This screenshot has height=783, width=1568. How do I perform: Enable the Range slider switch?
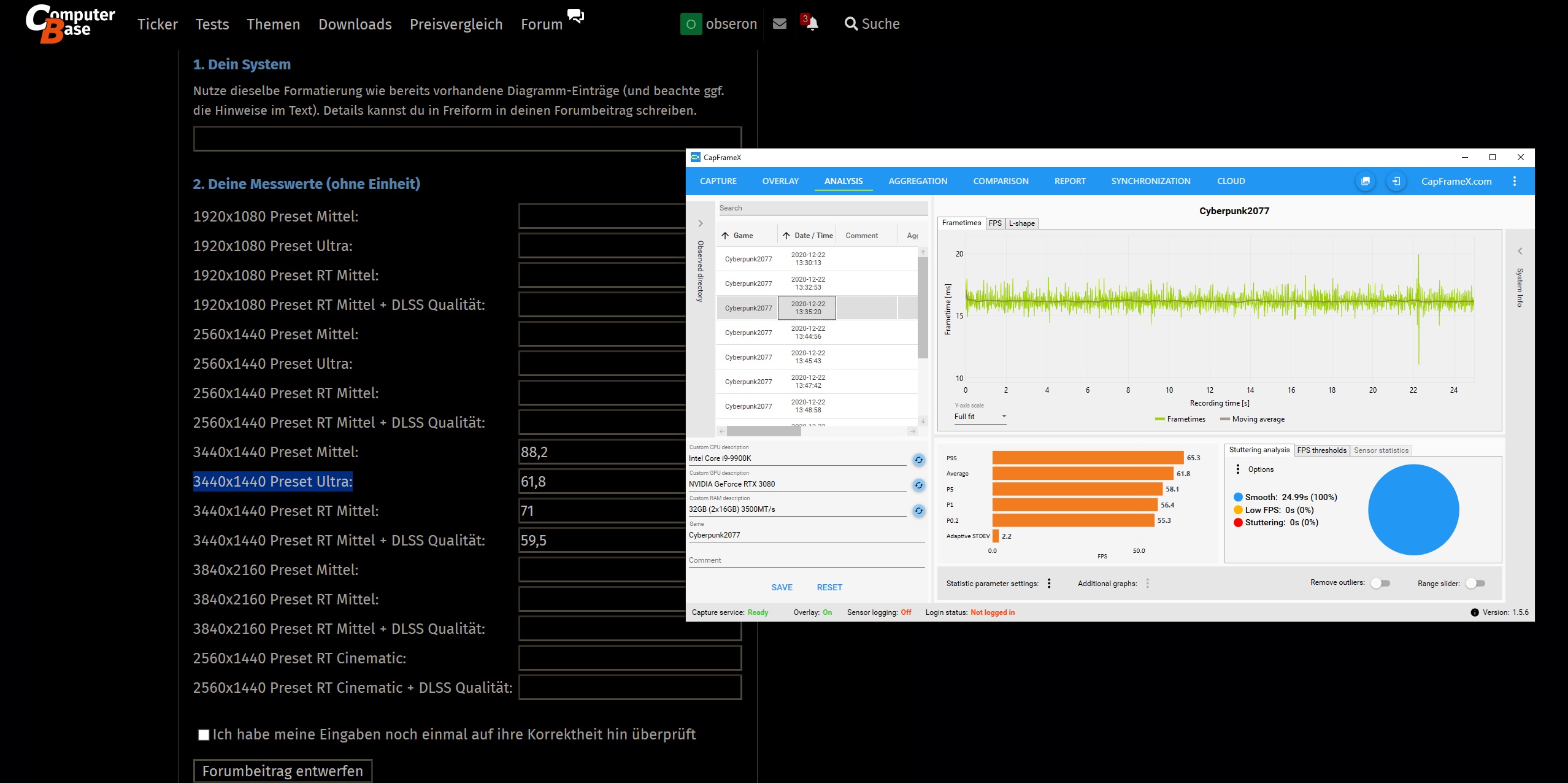pos(1475,583)
